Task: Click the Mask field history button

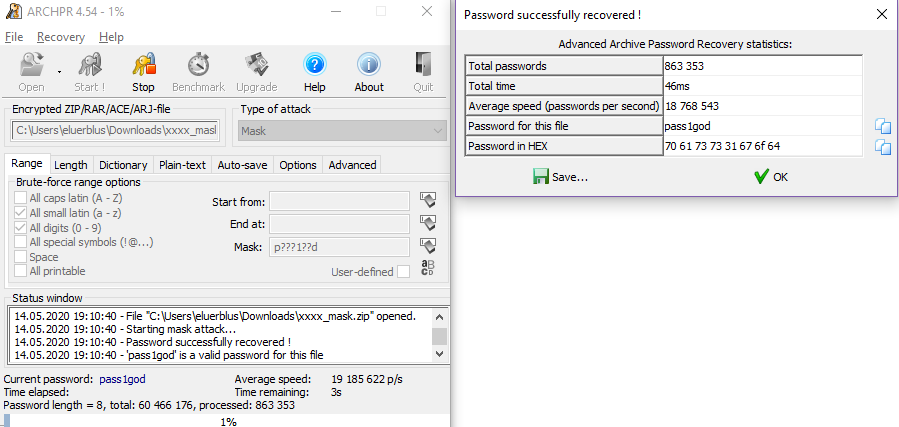Action: pos(427,247)
